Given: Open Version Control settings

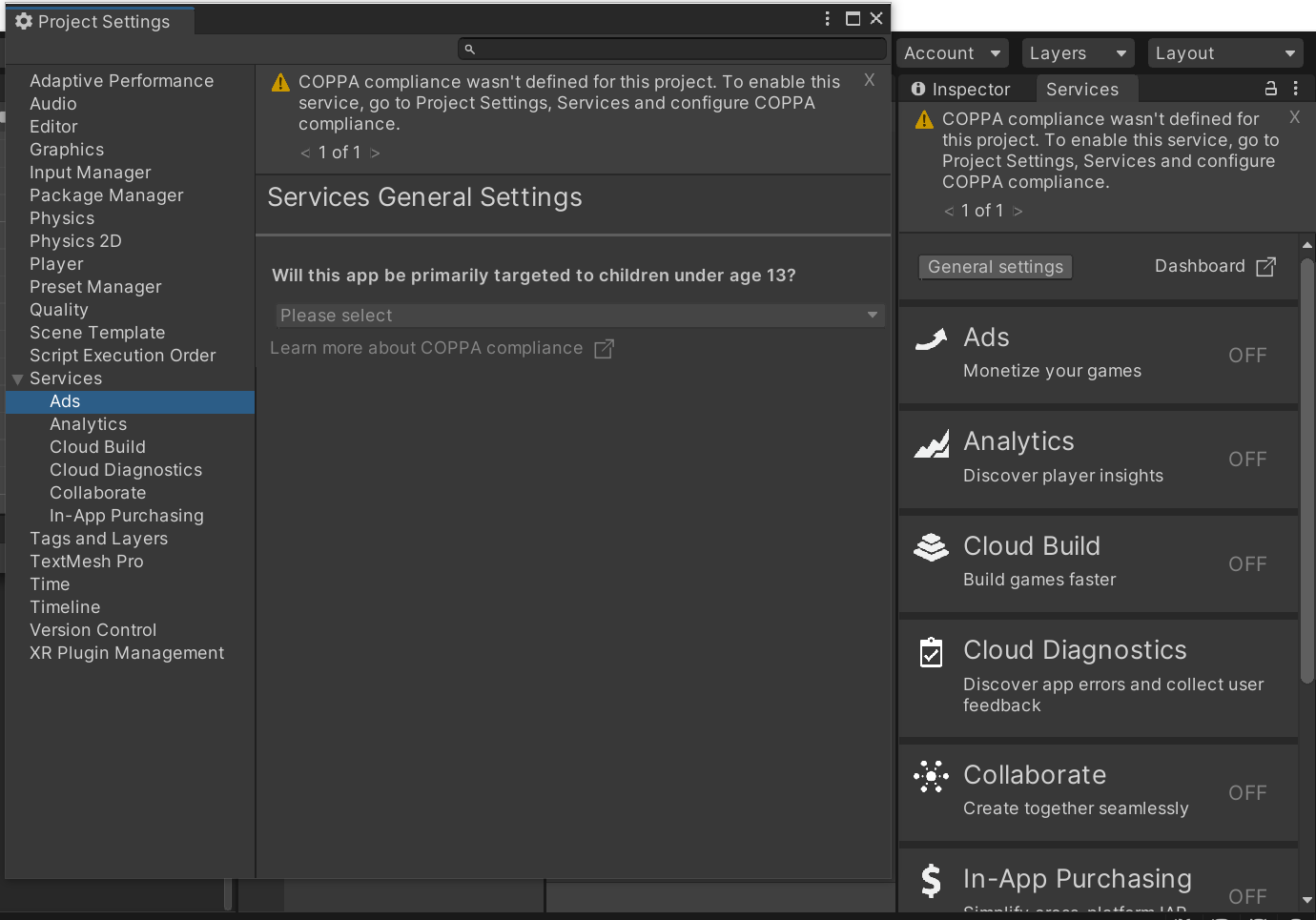Looking at the screenshot, I should pyautogui.click(x=93, y=630).
